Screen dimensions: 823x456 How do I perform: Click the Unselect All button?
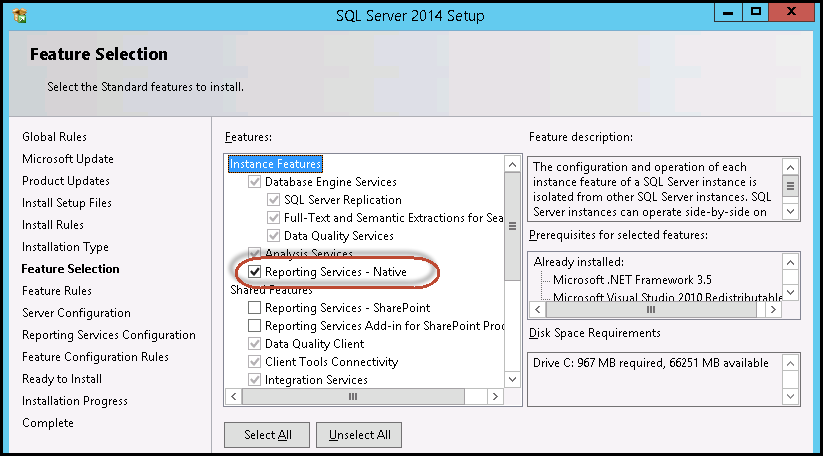(x=360, y=435)
